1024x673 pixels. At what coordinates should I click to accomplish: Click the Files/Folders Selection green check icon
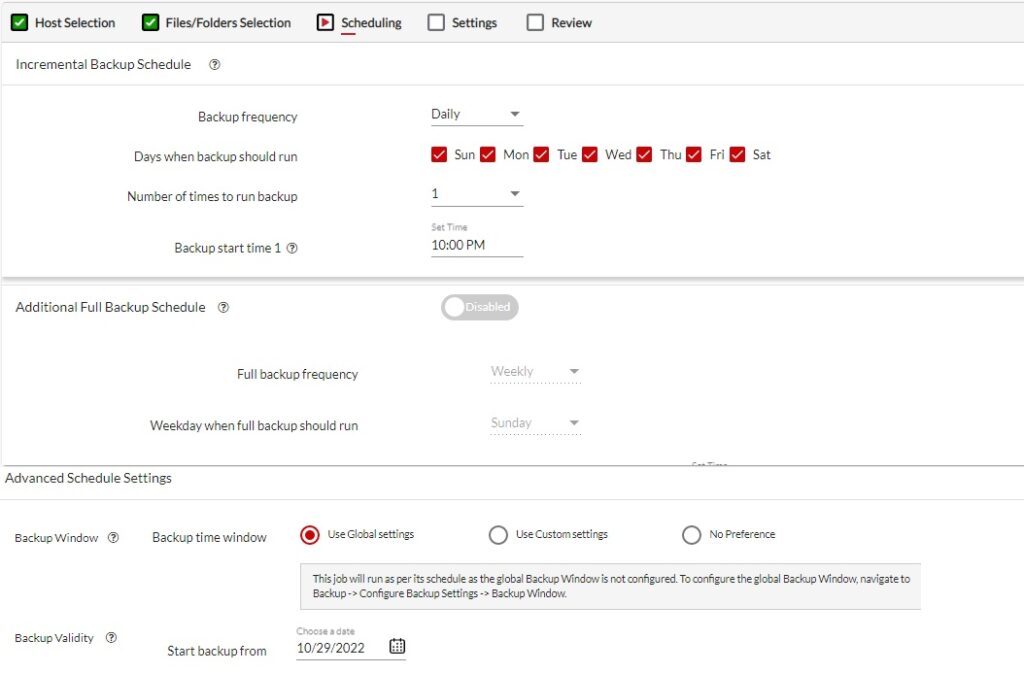150,22
